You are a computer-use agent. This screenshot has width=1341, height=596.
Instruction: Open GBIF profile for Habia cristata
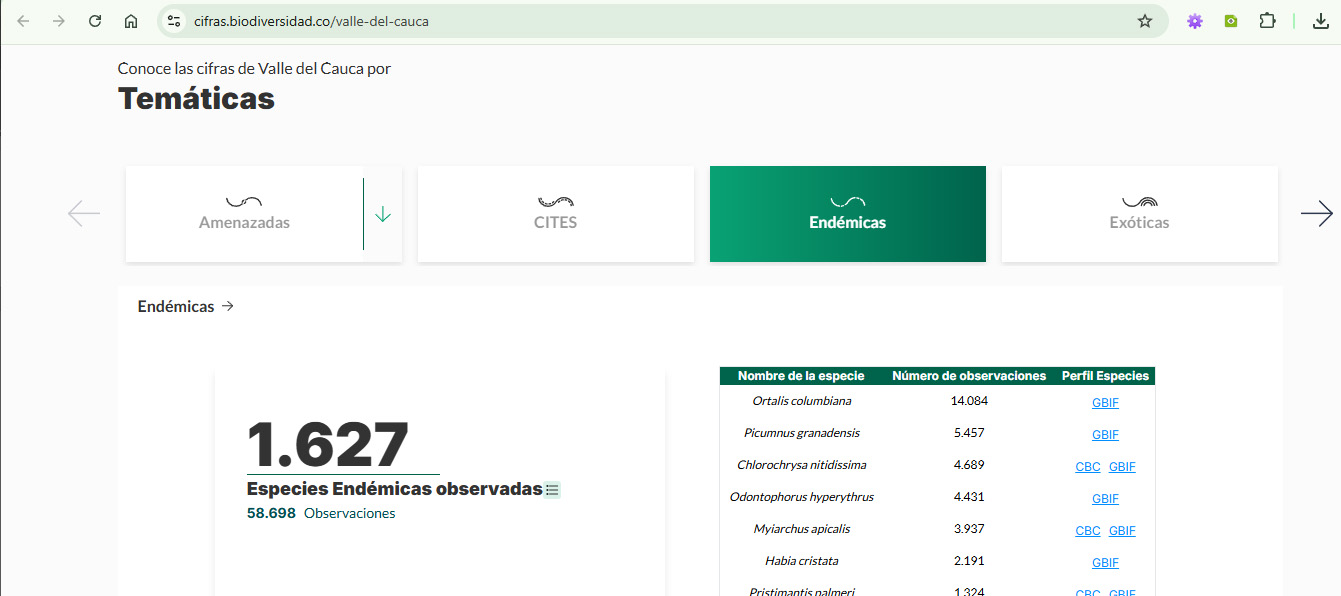tap(1105, 563)
